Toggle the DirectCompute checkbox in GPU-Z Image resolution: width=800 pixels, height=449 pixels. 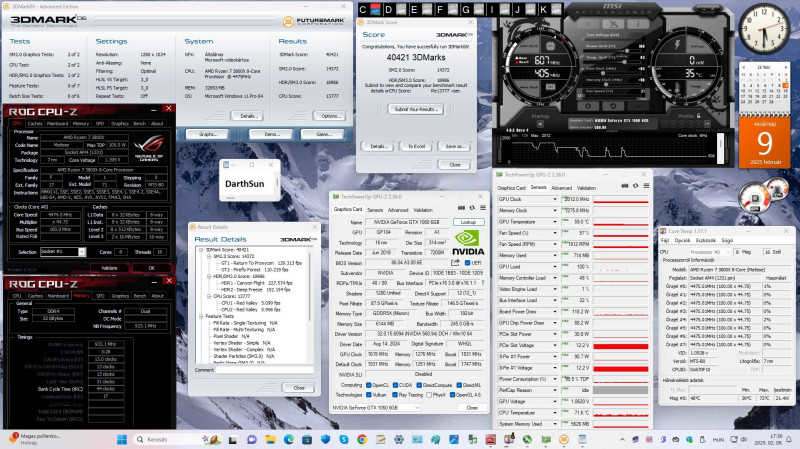point(419,385)
